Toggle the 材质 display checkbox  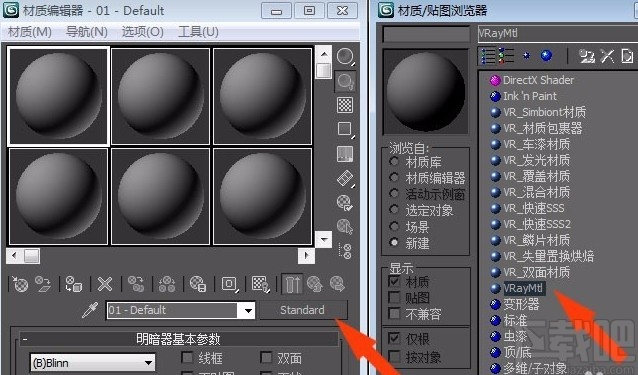click(x=394, y=281)
